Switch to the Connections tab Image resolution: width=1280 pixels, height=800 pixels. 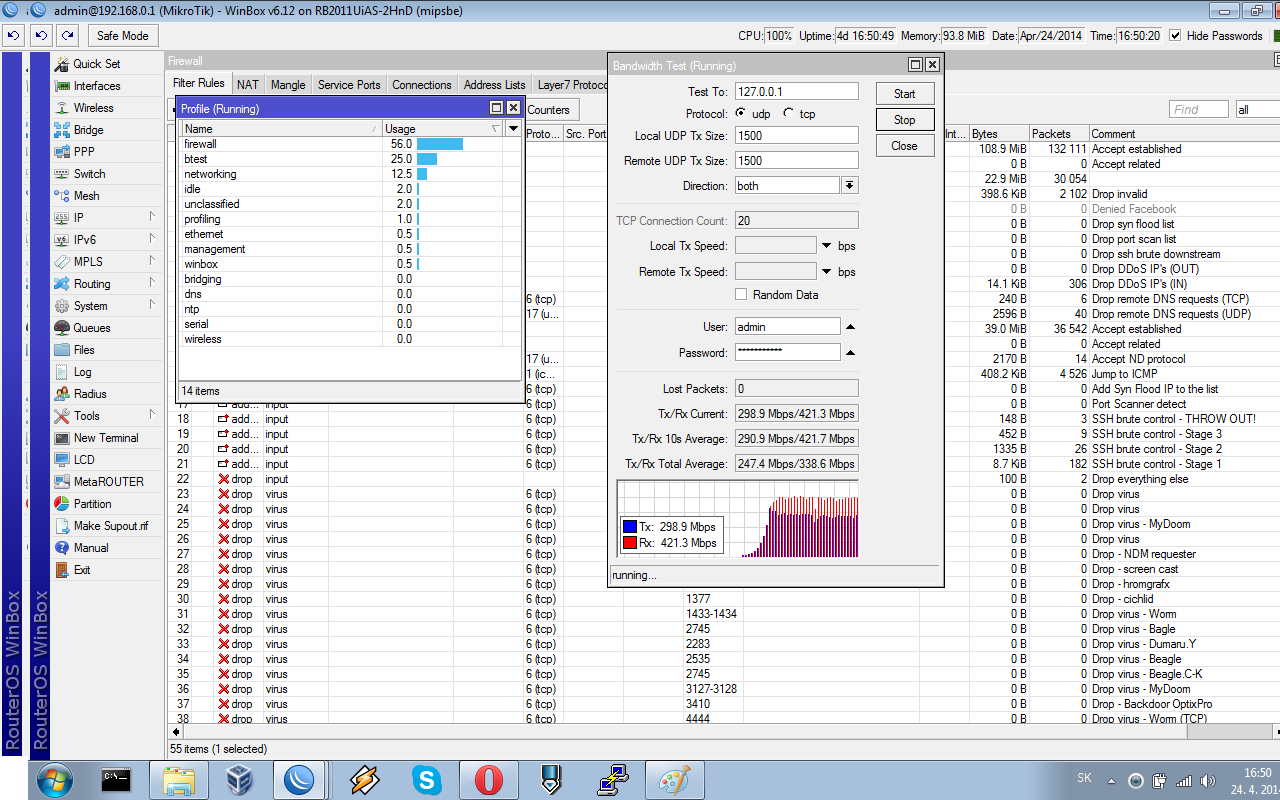[x=422, y=85]
